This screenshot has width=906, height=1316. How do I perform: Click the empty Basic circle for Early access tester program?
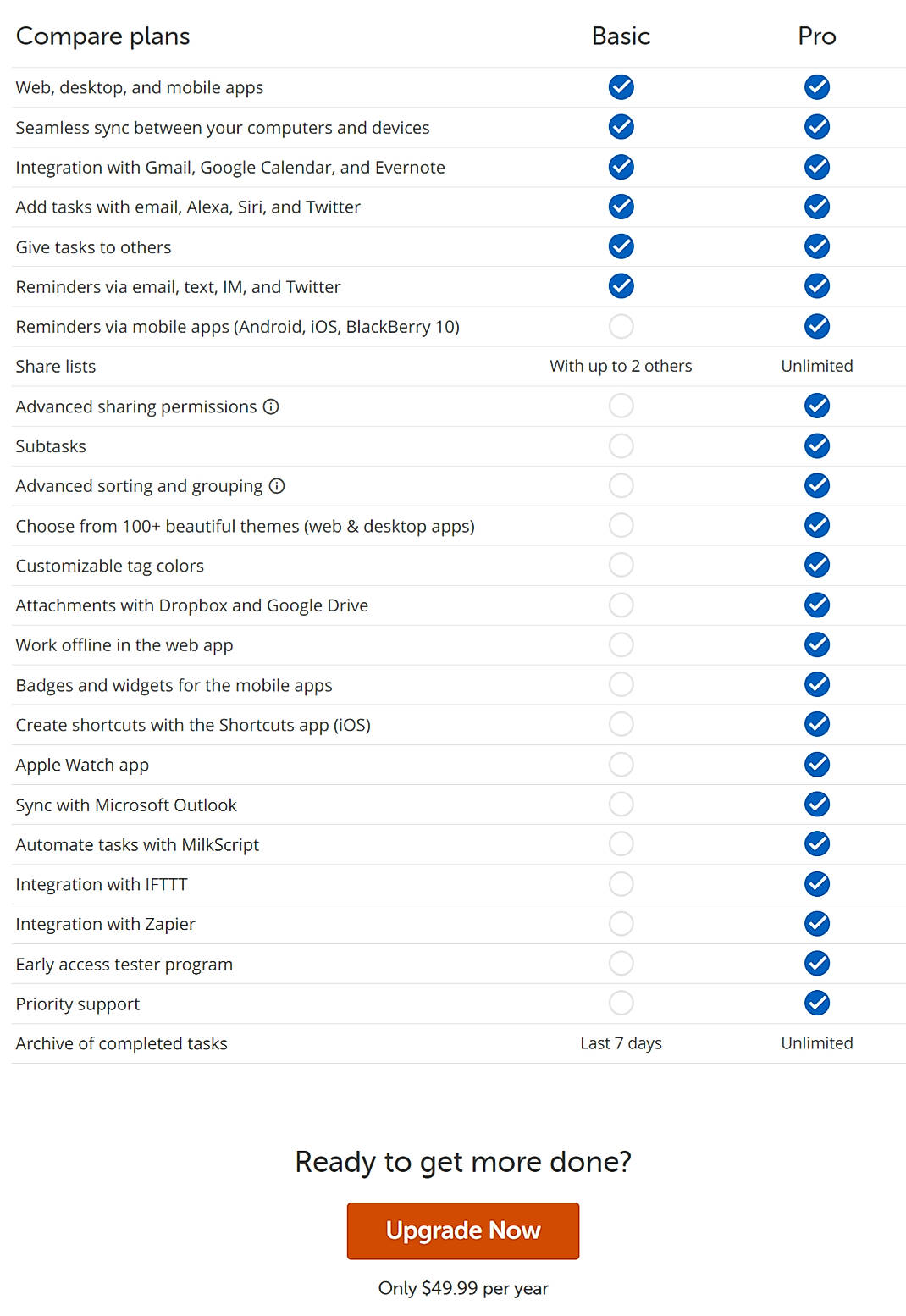pyautogui.click(x=621, y=963)
